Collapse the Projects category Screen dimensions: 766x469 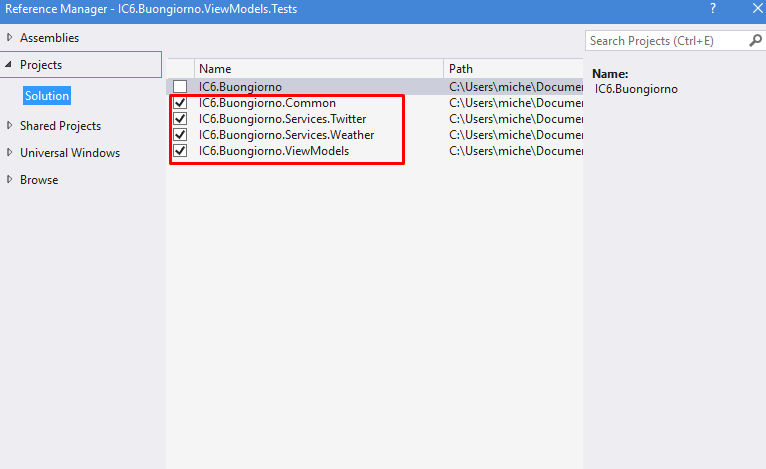point(10,65)
